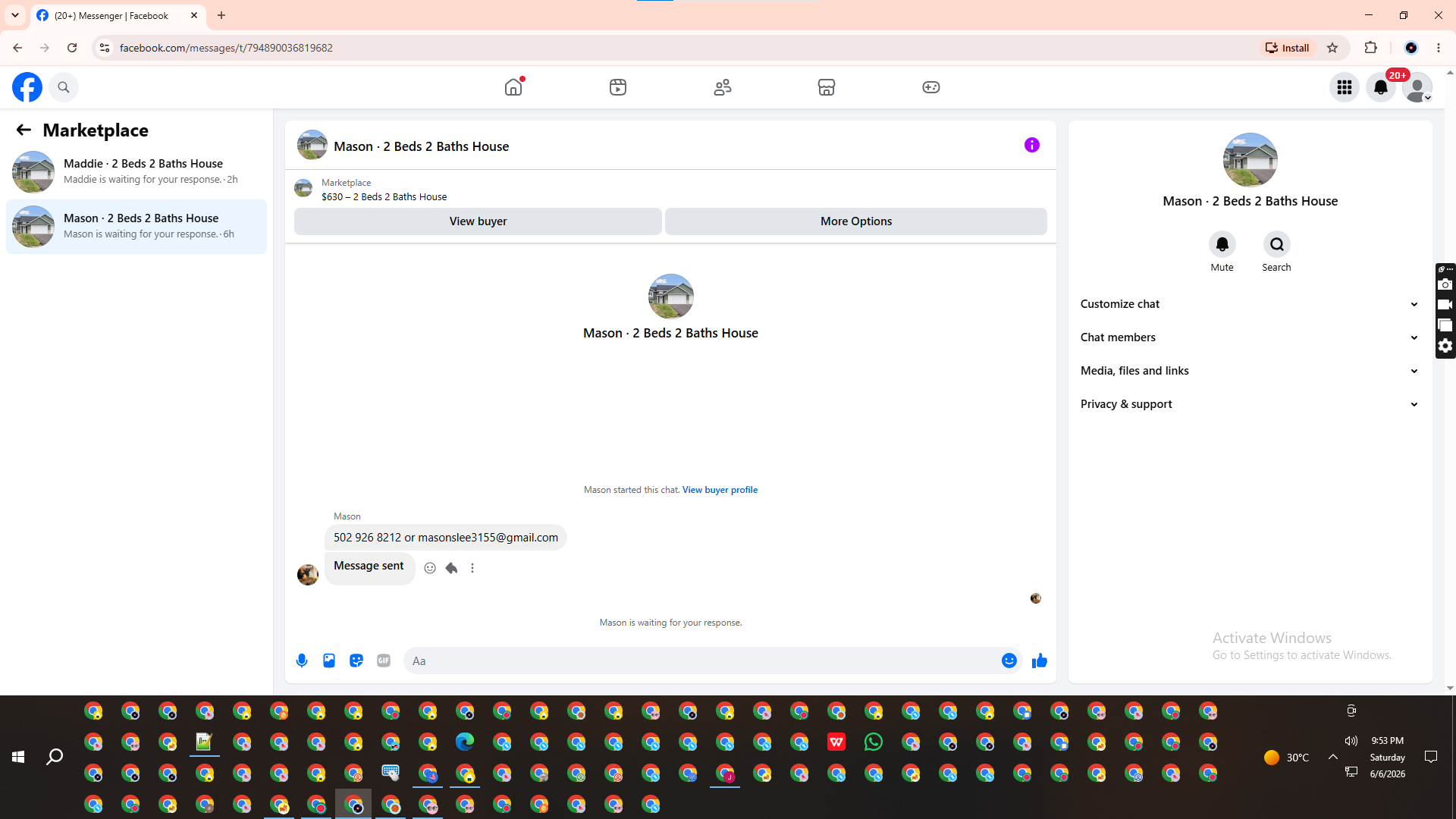Screen dimensions: 1456x819
Task: Open More Options for the listing
Action: coord(856,221)
